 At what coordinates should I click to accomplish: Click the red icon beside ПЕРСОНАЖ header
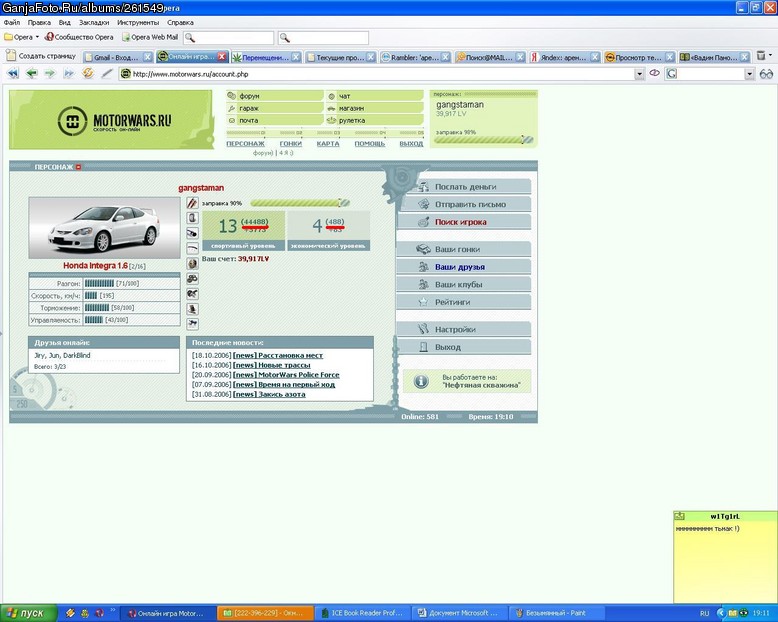(x=78, y=167)
